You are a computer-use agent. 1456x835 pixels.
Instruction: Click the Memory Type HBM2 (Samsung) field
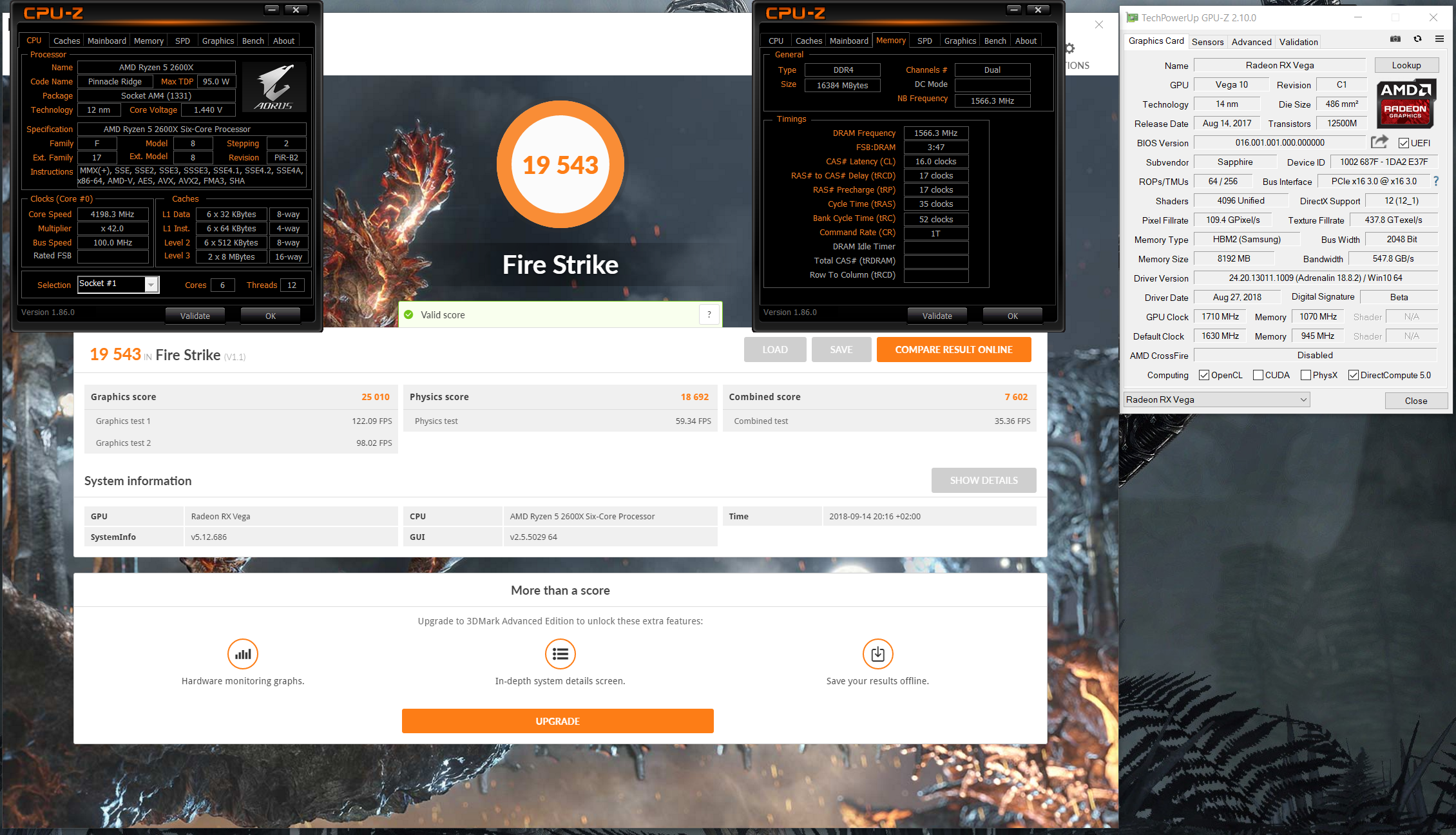click(x=1247, y=239)
